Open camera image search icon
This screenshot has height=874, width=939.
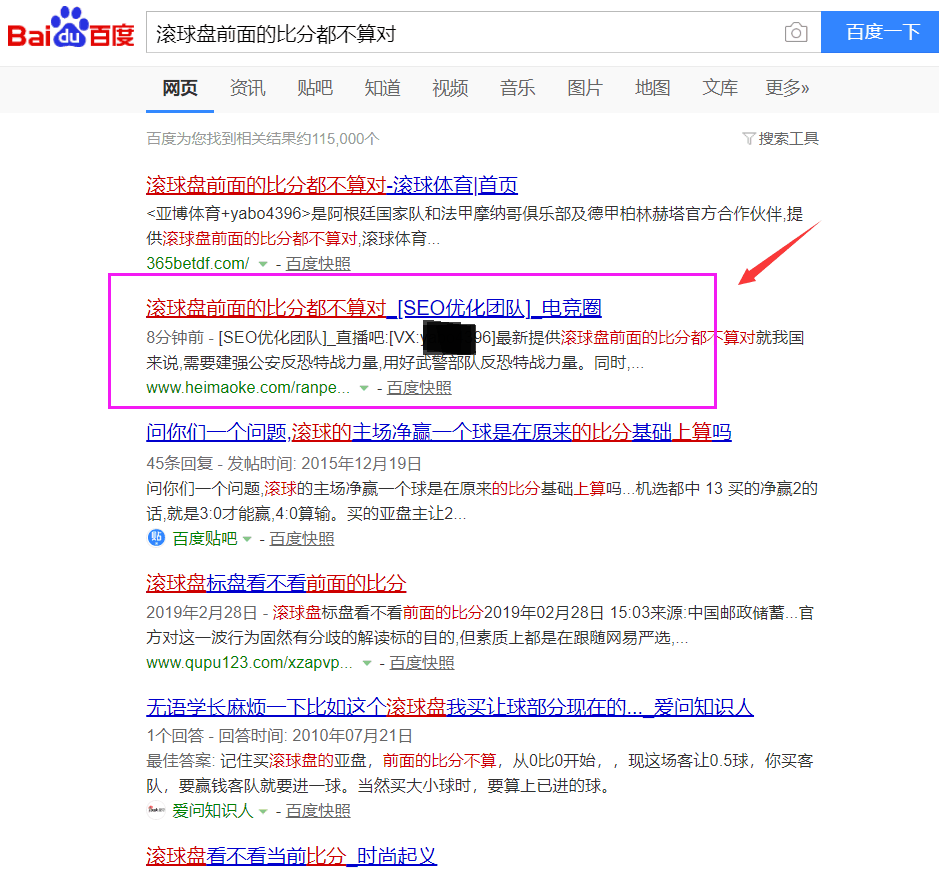795,32
